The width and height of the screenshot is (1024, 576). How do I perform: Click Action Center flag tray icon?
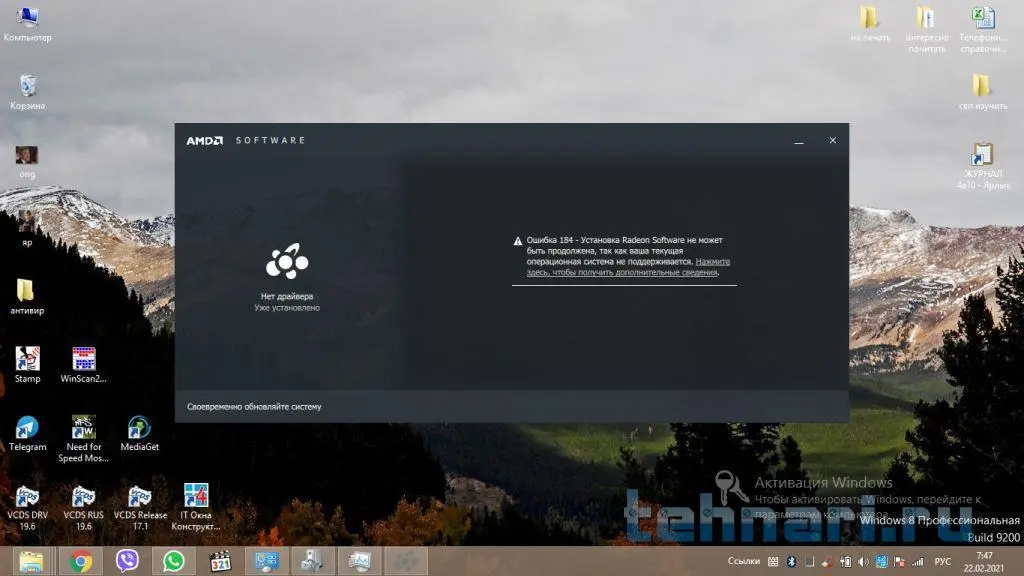pyautogui.click(x=899, y=562)
